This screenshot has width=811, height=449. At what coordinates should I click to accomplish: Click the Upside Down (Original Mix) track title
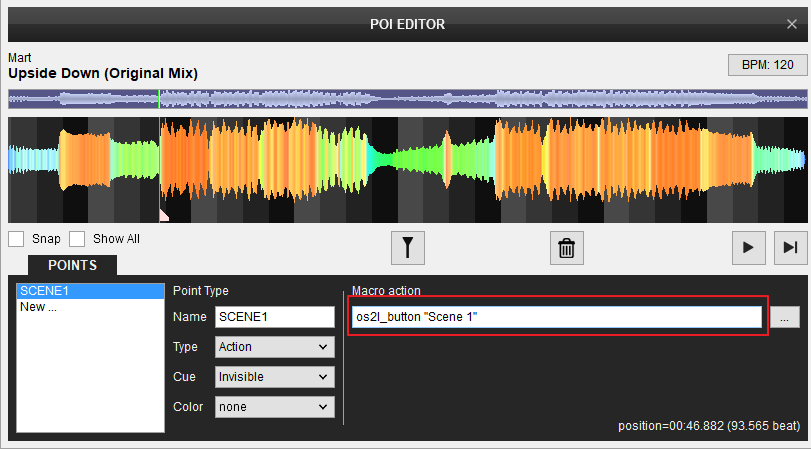103,73
